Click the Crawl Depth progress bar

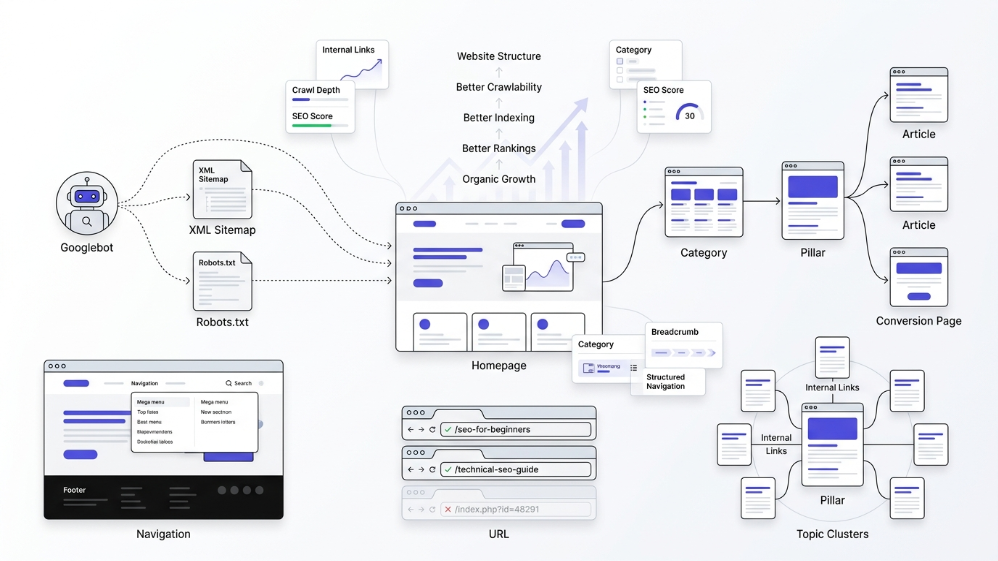pos(320,100)
